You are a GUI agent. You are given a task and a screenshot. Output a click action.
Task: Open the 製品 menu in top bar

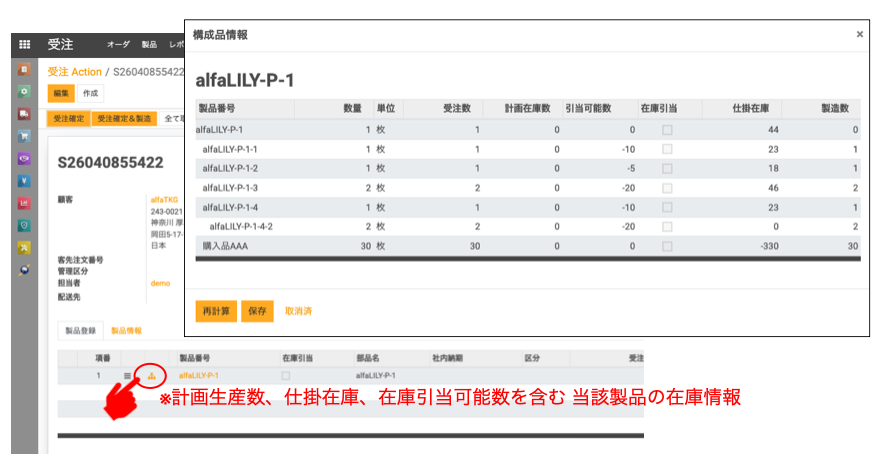[x=149, y=45]
